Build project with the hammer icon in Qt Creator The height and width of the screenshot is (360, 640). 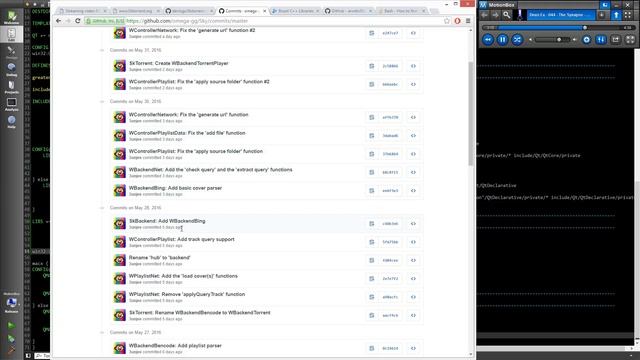11,350
